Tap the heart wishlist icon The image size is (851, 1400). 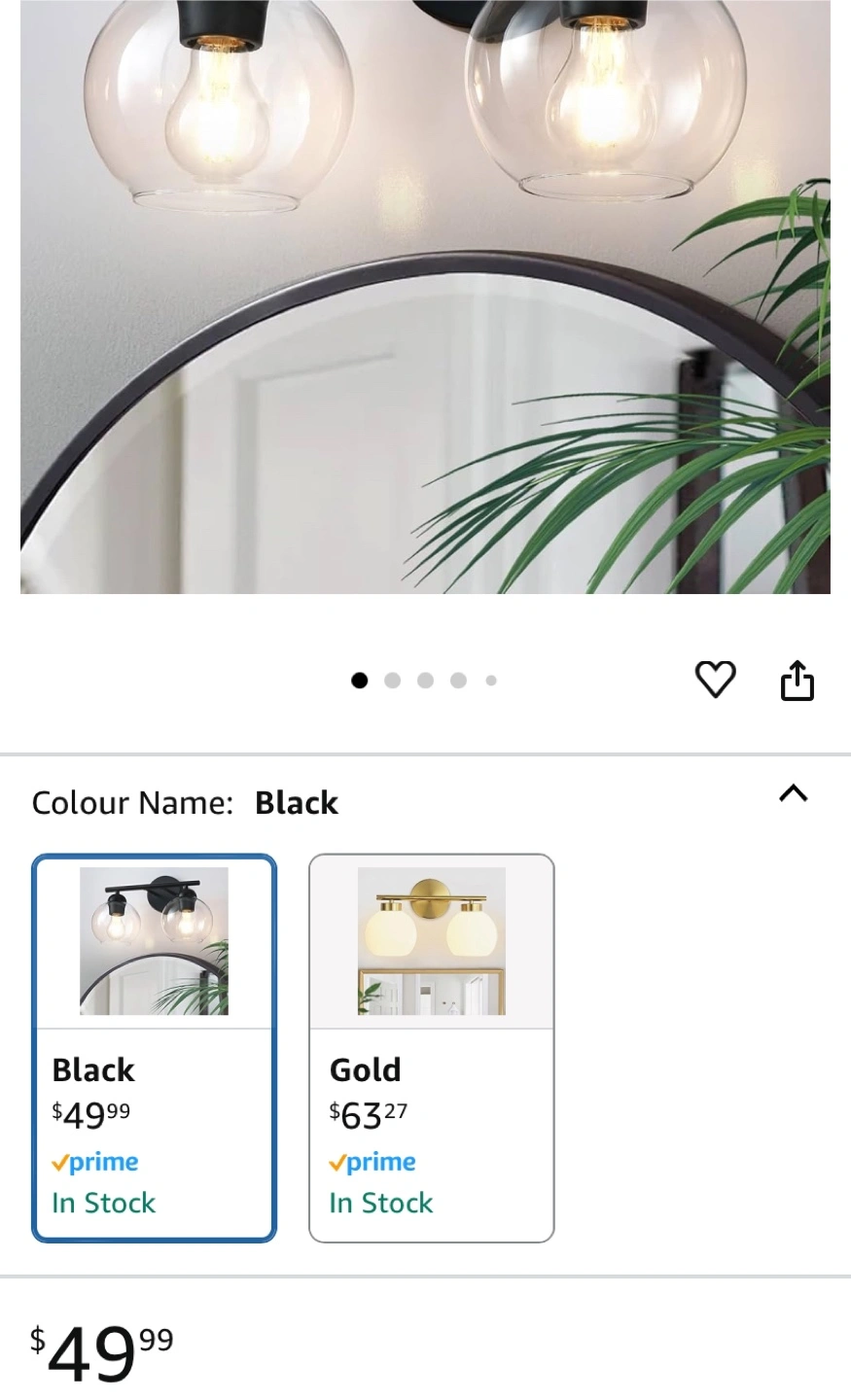click(x=716, y=679)
